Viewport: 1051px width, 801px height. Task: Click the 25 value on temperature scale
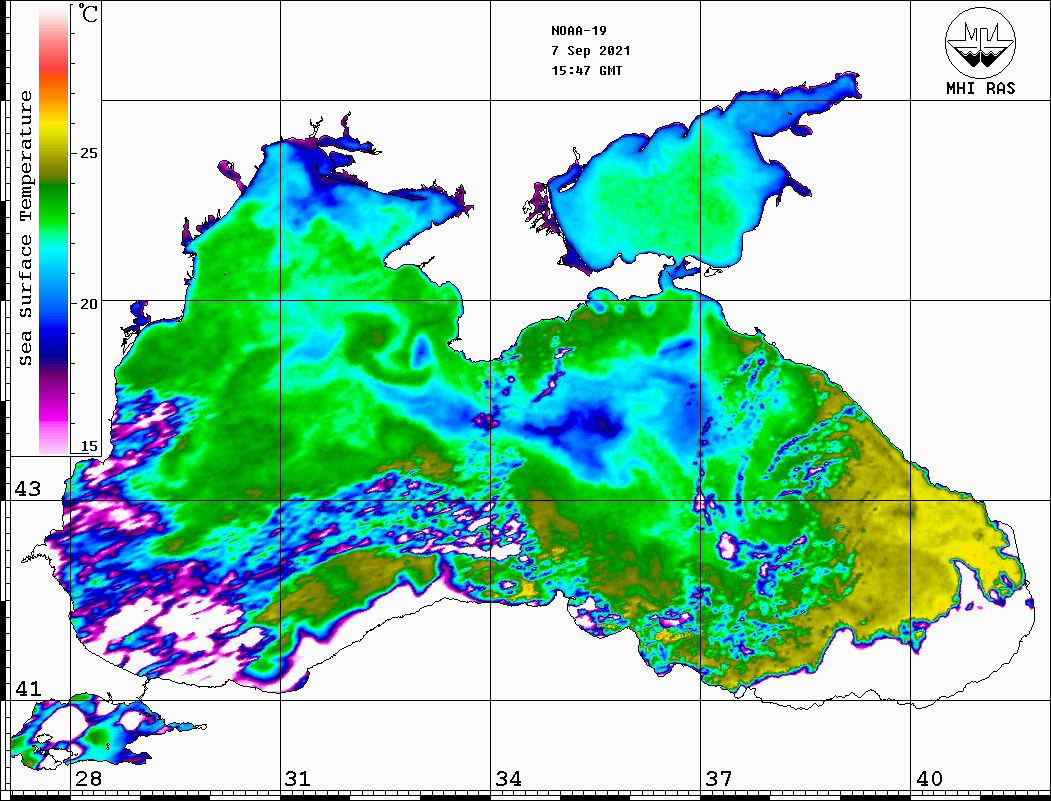[x=88, y=153]
